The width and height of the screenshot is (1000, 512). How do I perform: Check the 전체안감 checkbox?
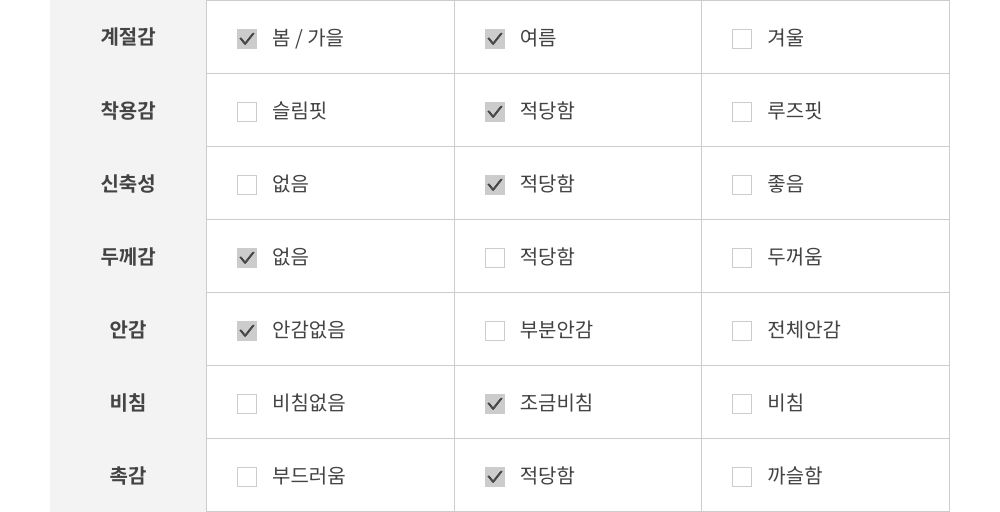click(x=742, y=331)
